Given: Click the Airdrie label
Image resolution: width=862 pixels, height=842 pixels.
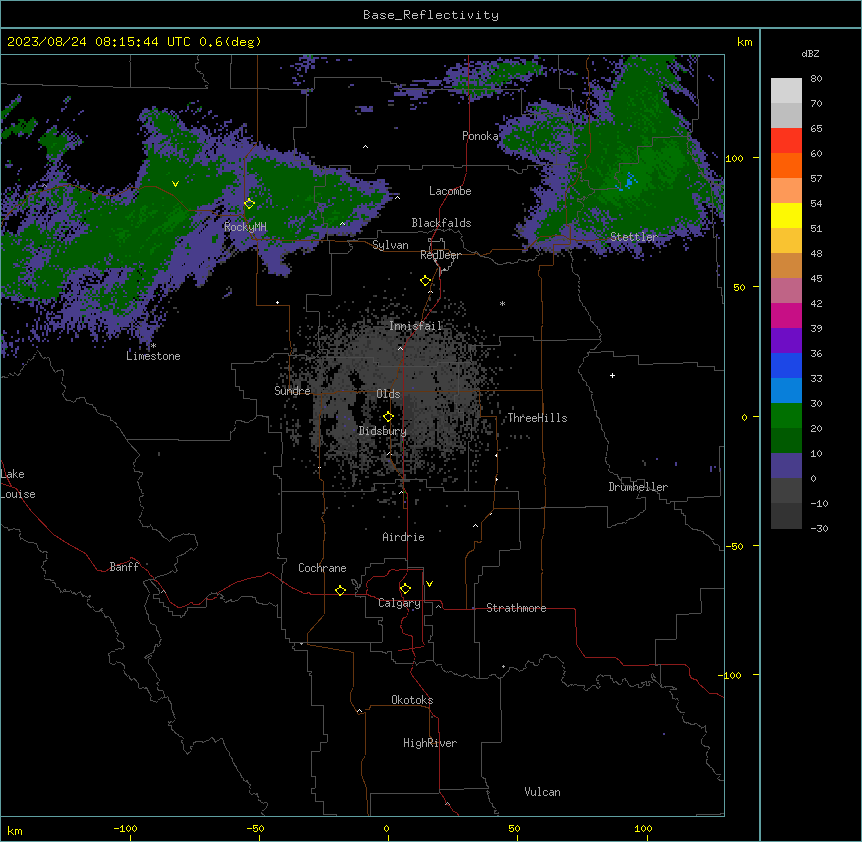Looking at the screenshot, I should coord(404,537).
